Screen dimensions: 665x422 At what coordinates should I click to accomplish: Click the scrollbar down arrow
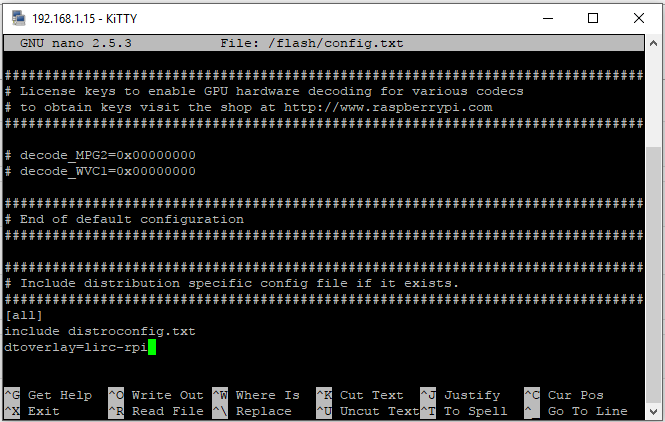tap(654, 411)
